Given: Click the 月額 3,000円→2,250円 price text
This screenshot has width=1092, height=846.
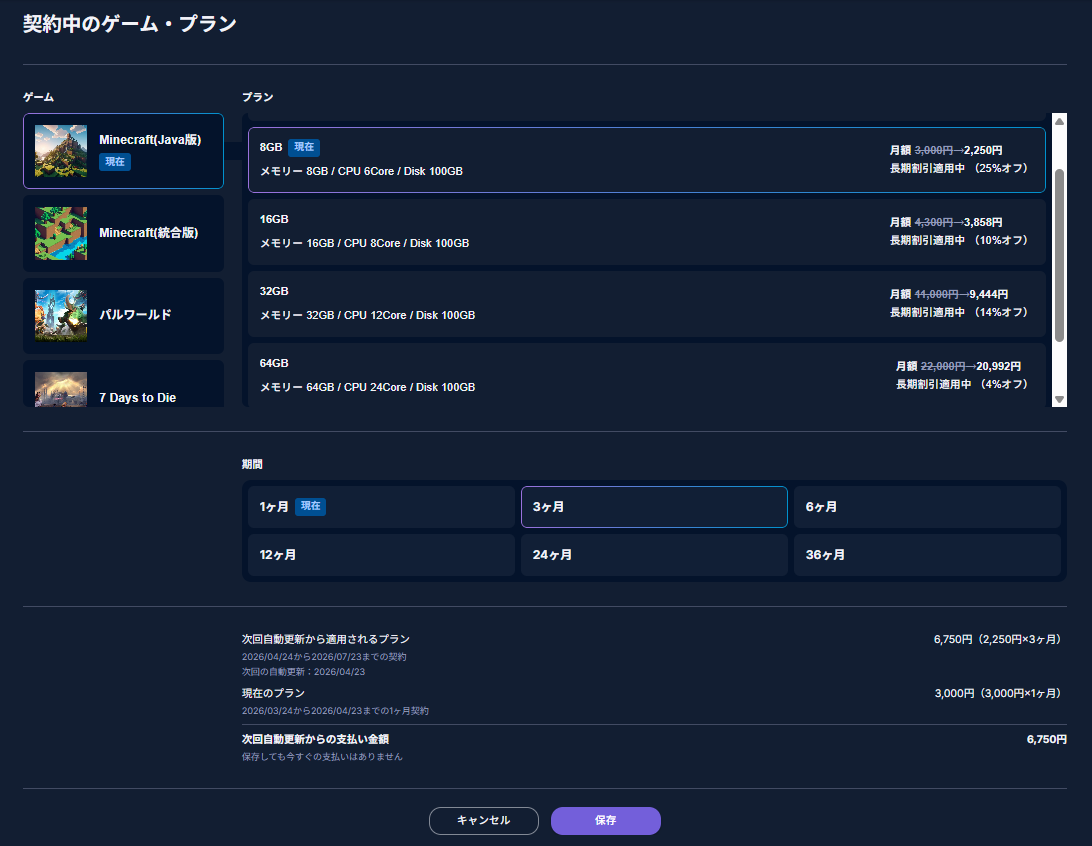Looking at the screenshot, I should tap(945, 150).
